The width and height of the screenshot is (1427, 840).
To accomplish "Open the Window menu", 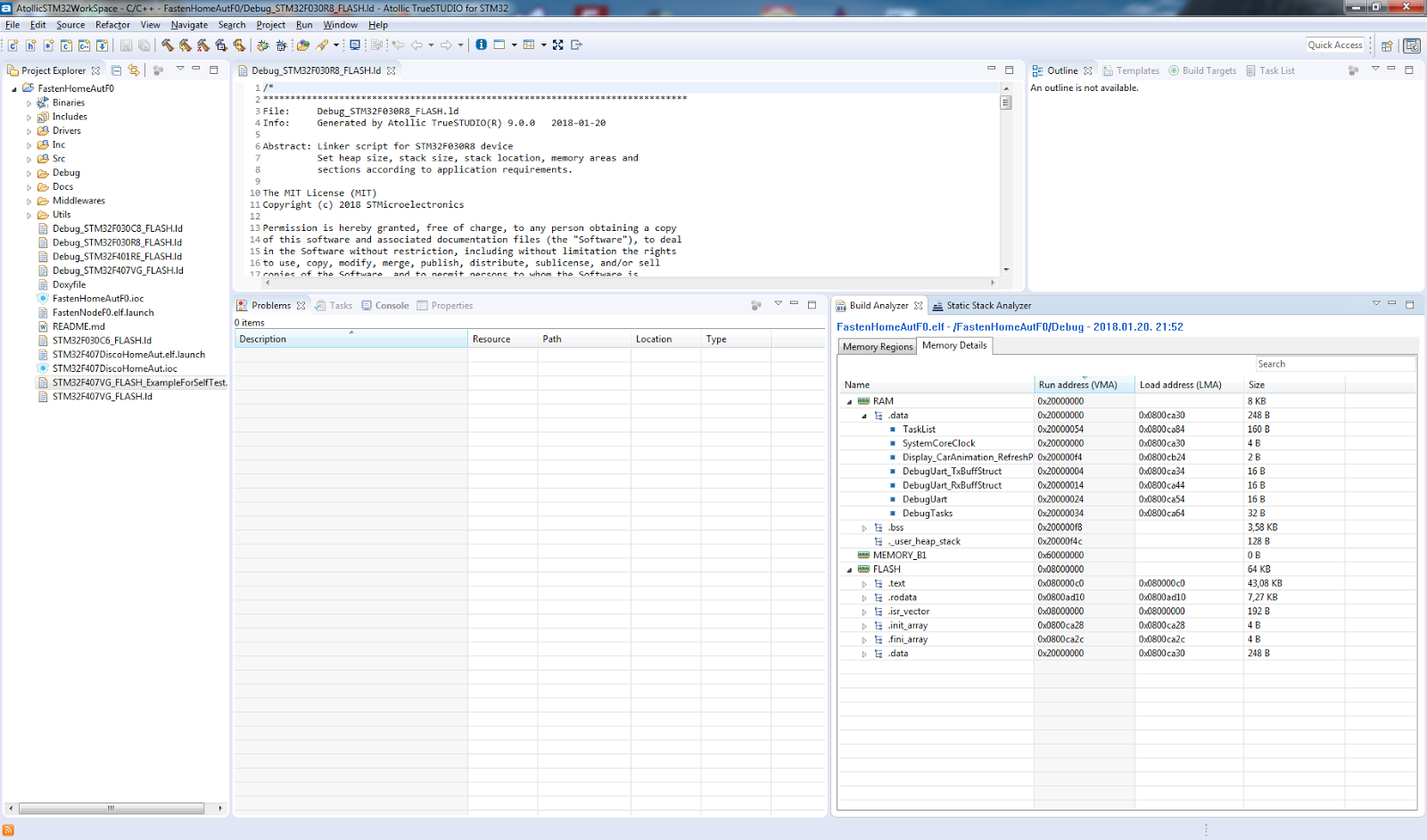I will coord(340,25).
